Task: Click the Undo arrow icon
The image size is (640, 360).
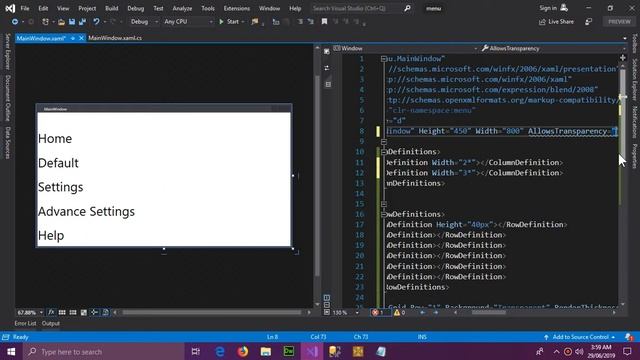Action: [x=96, y=22]
